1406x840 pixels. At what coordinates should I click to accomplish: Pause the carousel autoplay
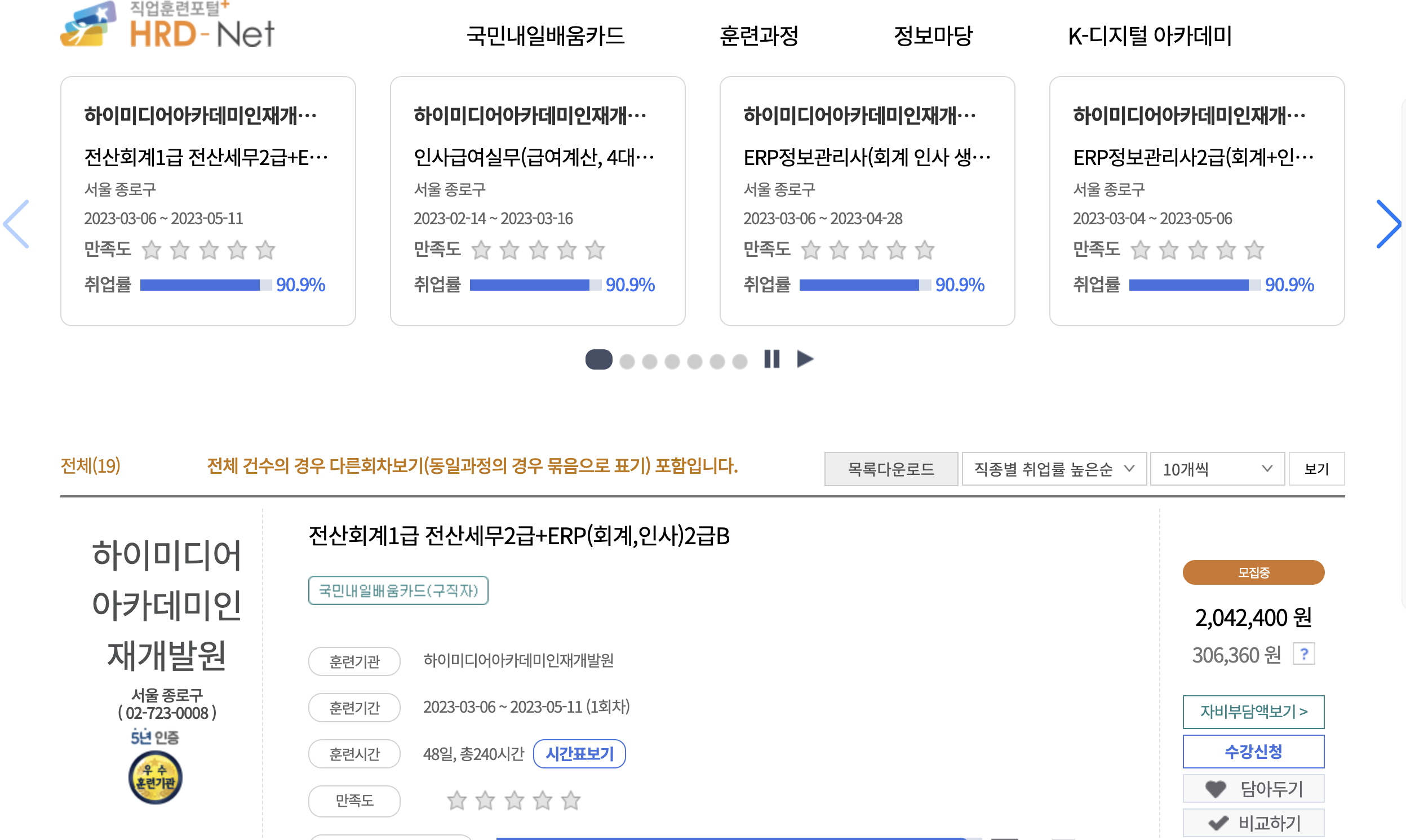point(771,359)
